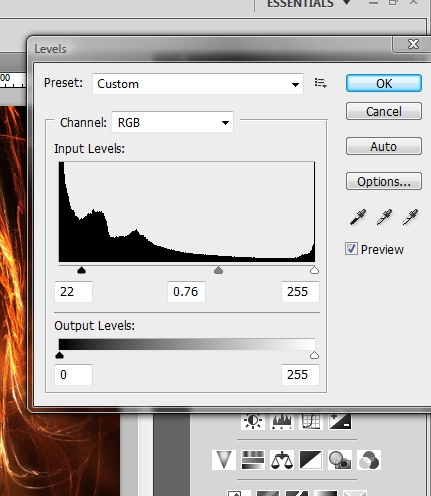Toggle the Preview checkbox

coord(351,249)
